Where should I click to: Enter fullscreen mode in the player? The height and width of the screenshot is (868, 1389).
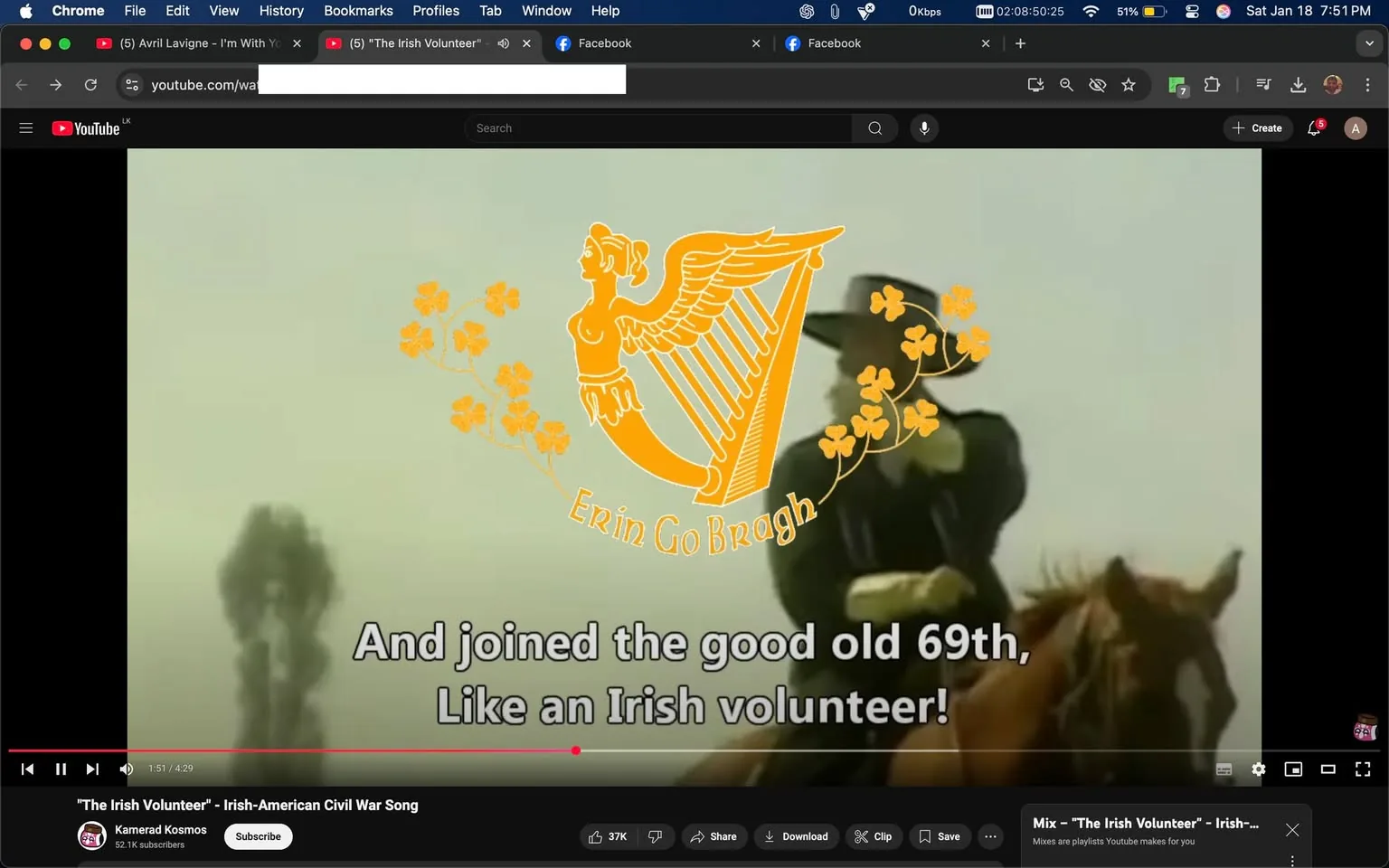[1362, 769]
